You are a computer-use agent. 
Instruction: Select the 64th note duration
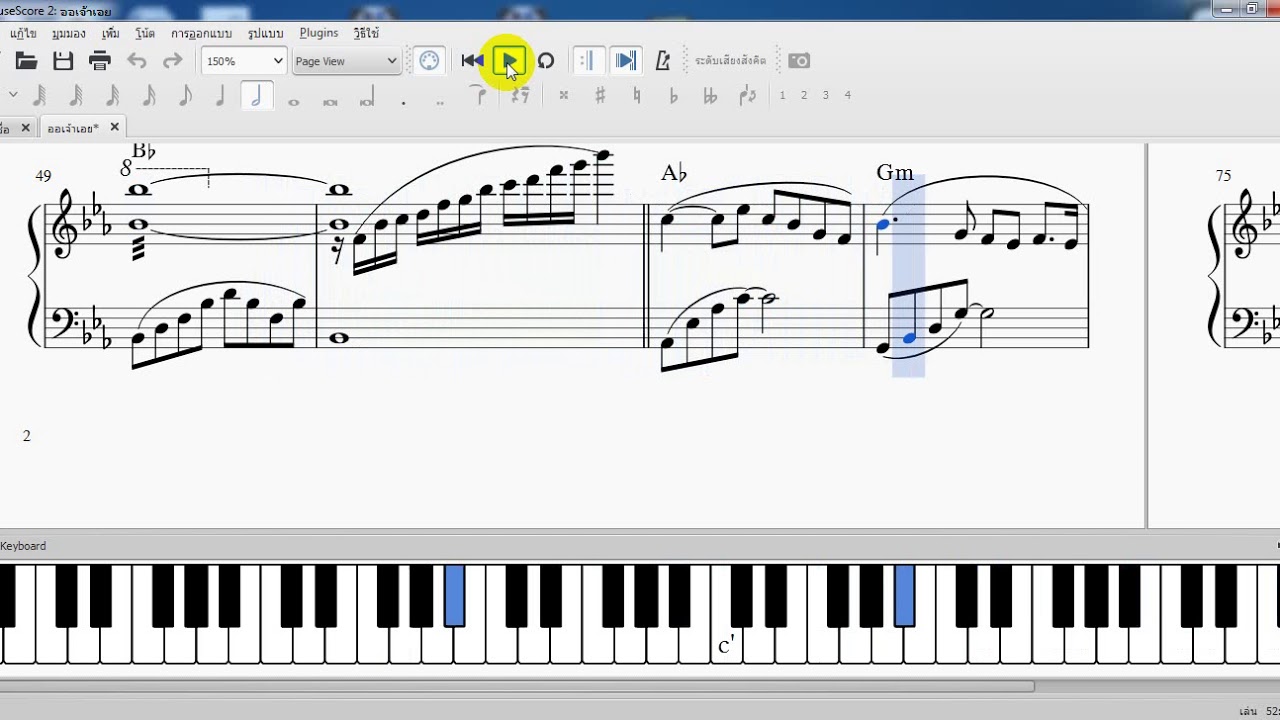76,96
